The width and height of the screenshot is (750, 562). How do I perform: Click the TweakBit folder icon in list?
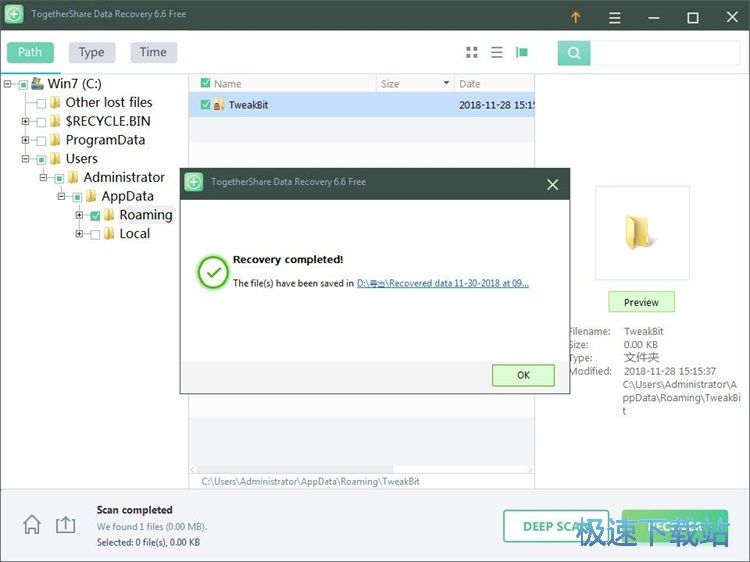(x=219, y=105)
